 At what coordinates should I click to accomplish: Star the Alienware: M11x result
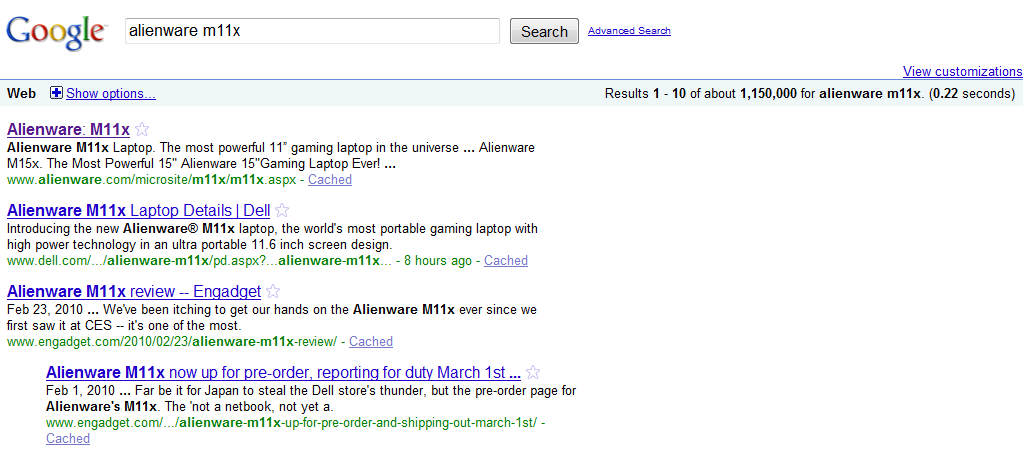point(142,129)
